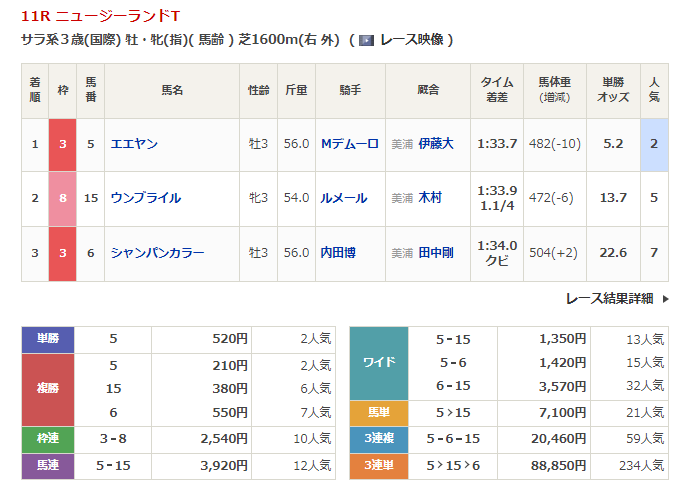View jockey Mデムーロ's page
Viewport: 687px width, 487px height.
(x=349, y=144)
